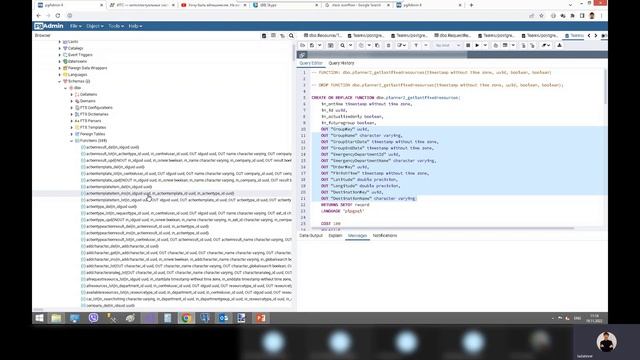Expand the Foreign Data Wrappers node

[60, 68]
